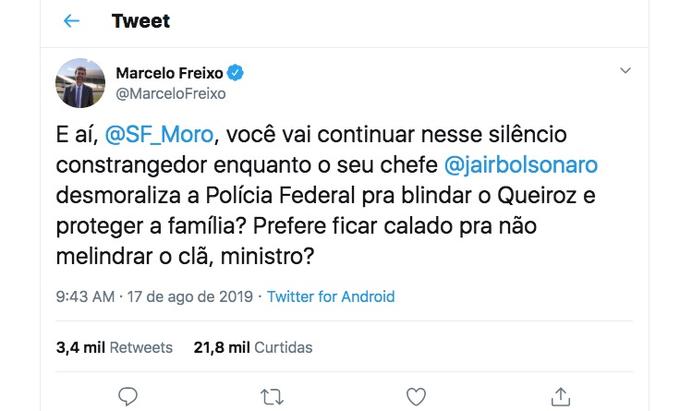This screenshot has height=411, width=680.
Task: Retweet using the retweet icon
Action: [271, 396]
